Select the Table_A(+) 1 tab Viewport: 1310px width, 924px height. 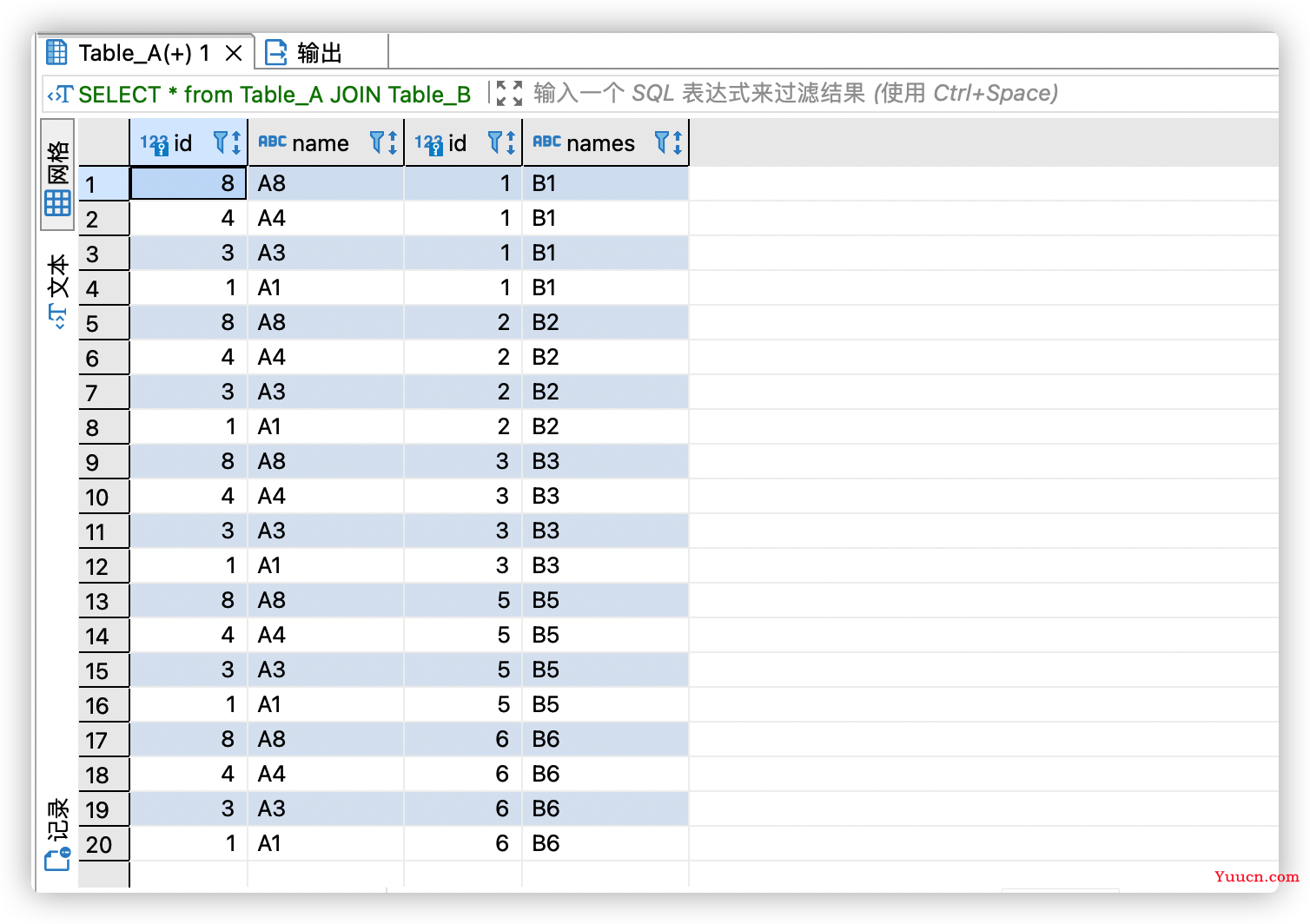146,53
